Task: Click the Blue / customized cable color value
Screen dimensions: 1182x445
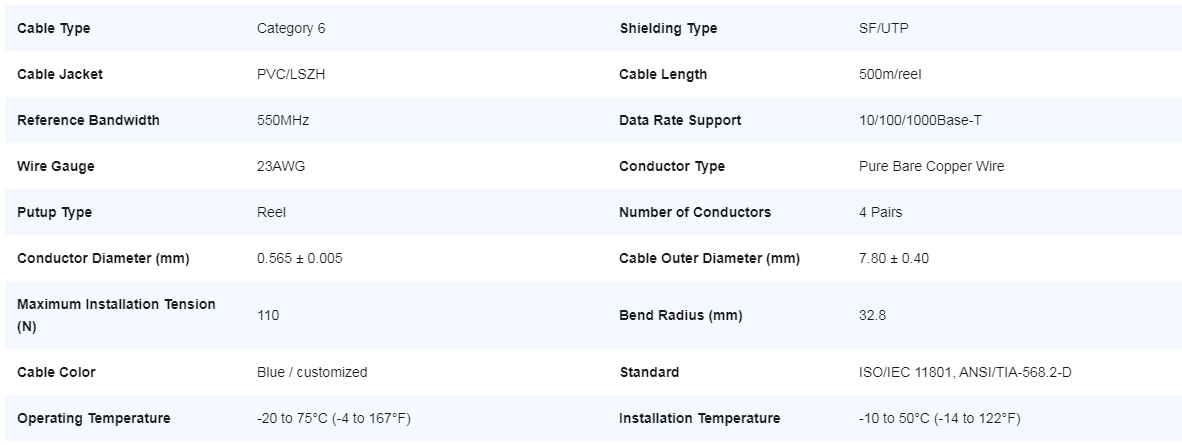Action: point(312,372)
